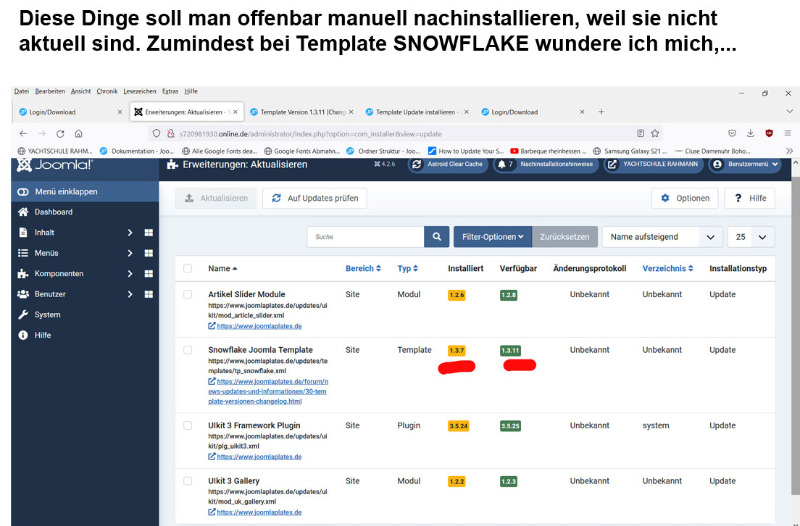Open the Name aufsteigend sort dropdown

click(662, 237)
